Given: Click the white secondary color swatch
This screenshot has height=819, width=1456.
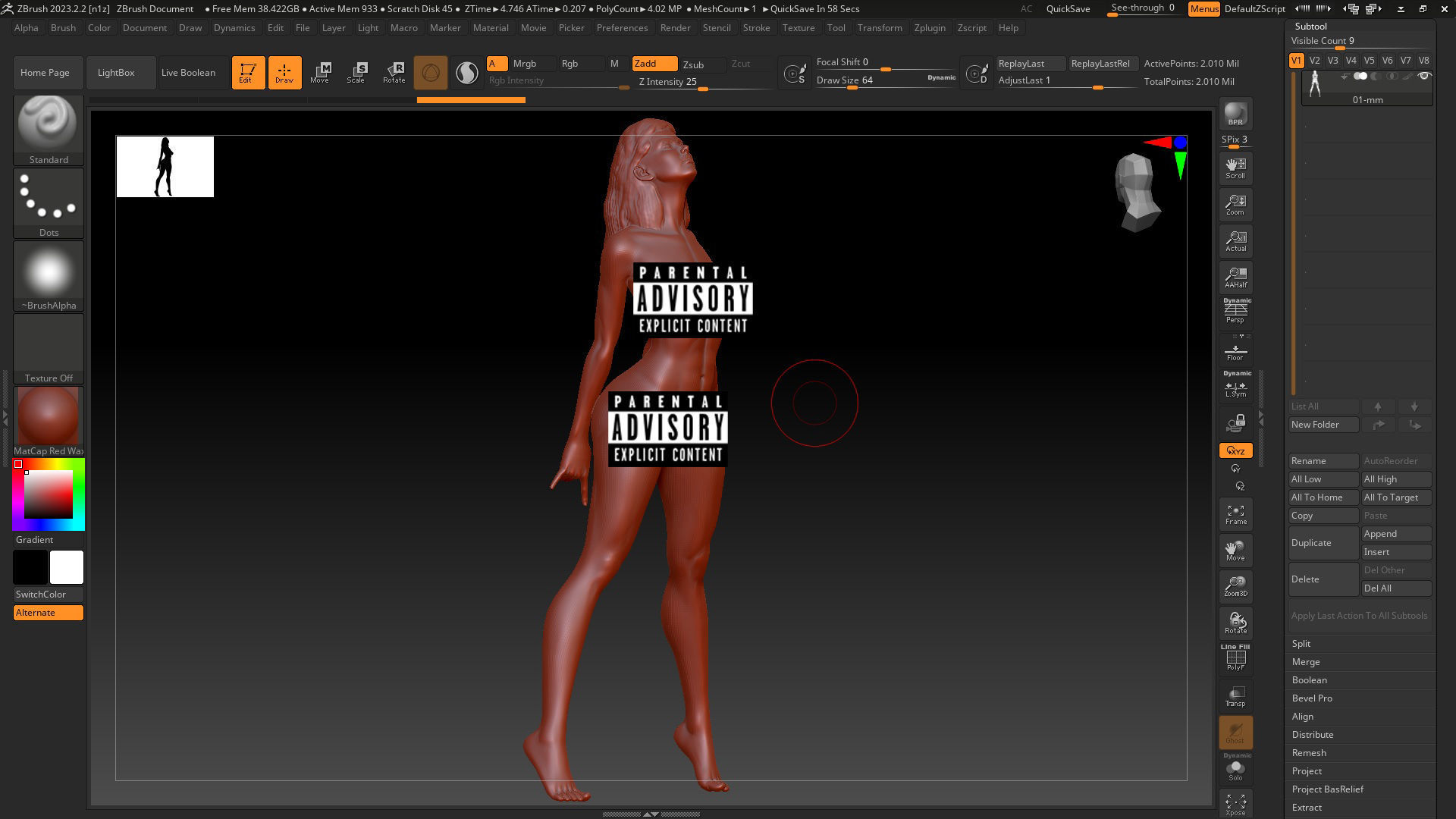Looking at the screenshot, I should [x=67, y=567].
